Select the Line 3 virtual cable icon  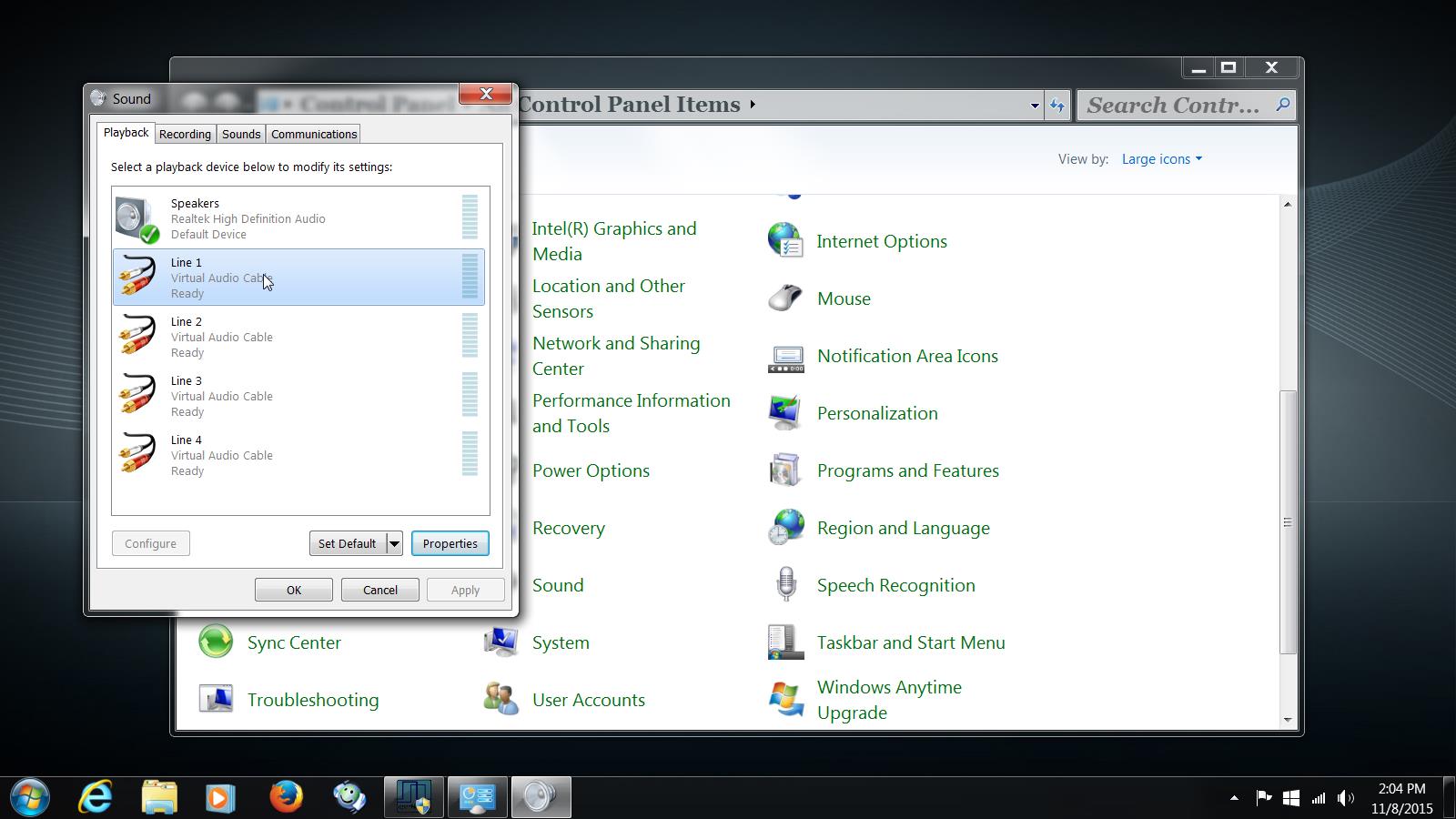(136, 396)
